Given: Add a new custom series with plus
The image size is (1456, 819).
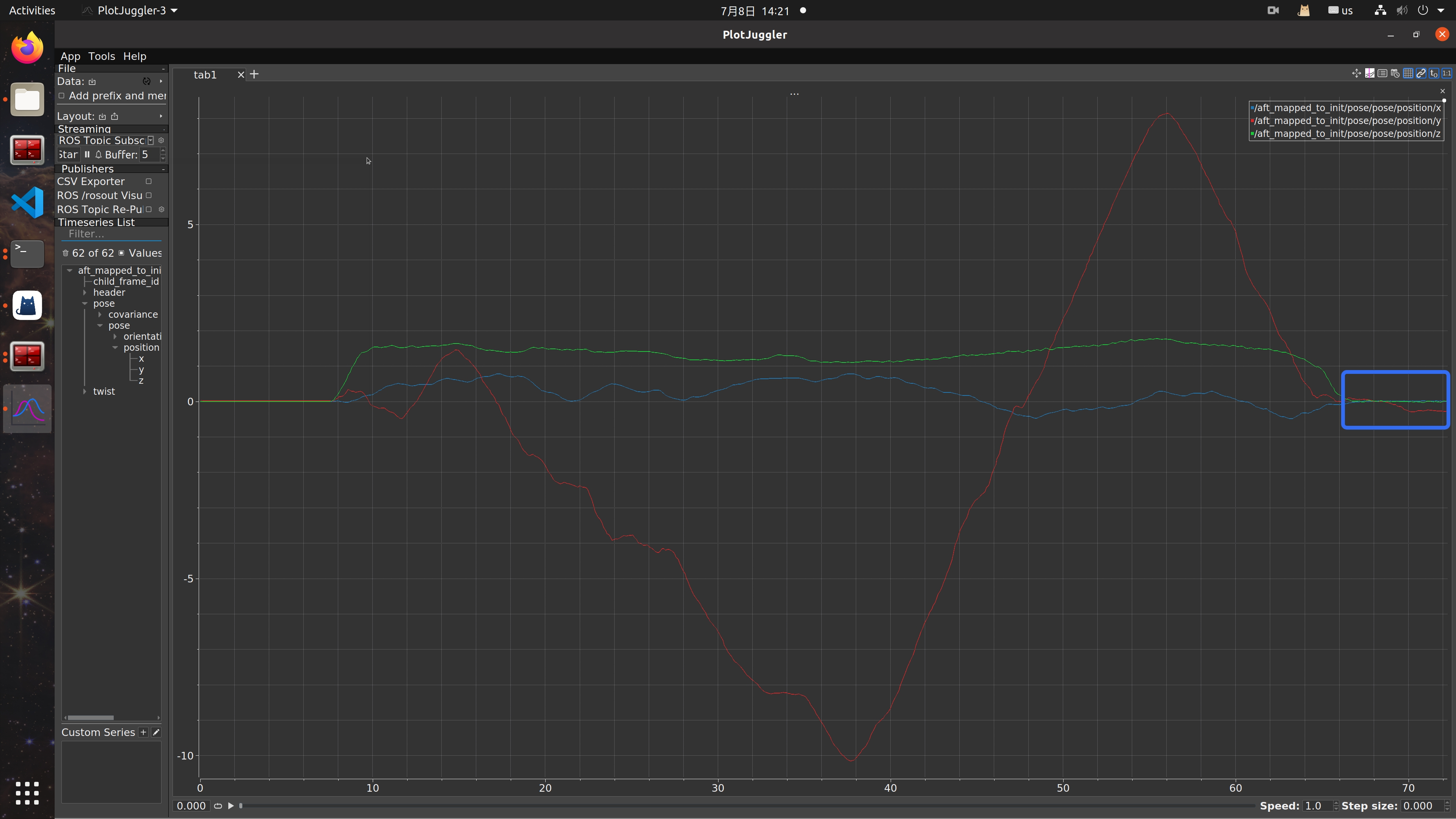Looking at the screenshot, I should click(x=143, y=733).
